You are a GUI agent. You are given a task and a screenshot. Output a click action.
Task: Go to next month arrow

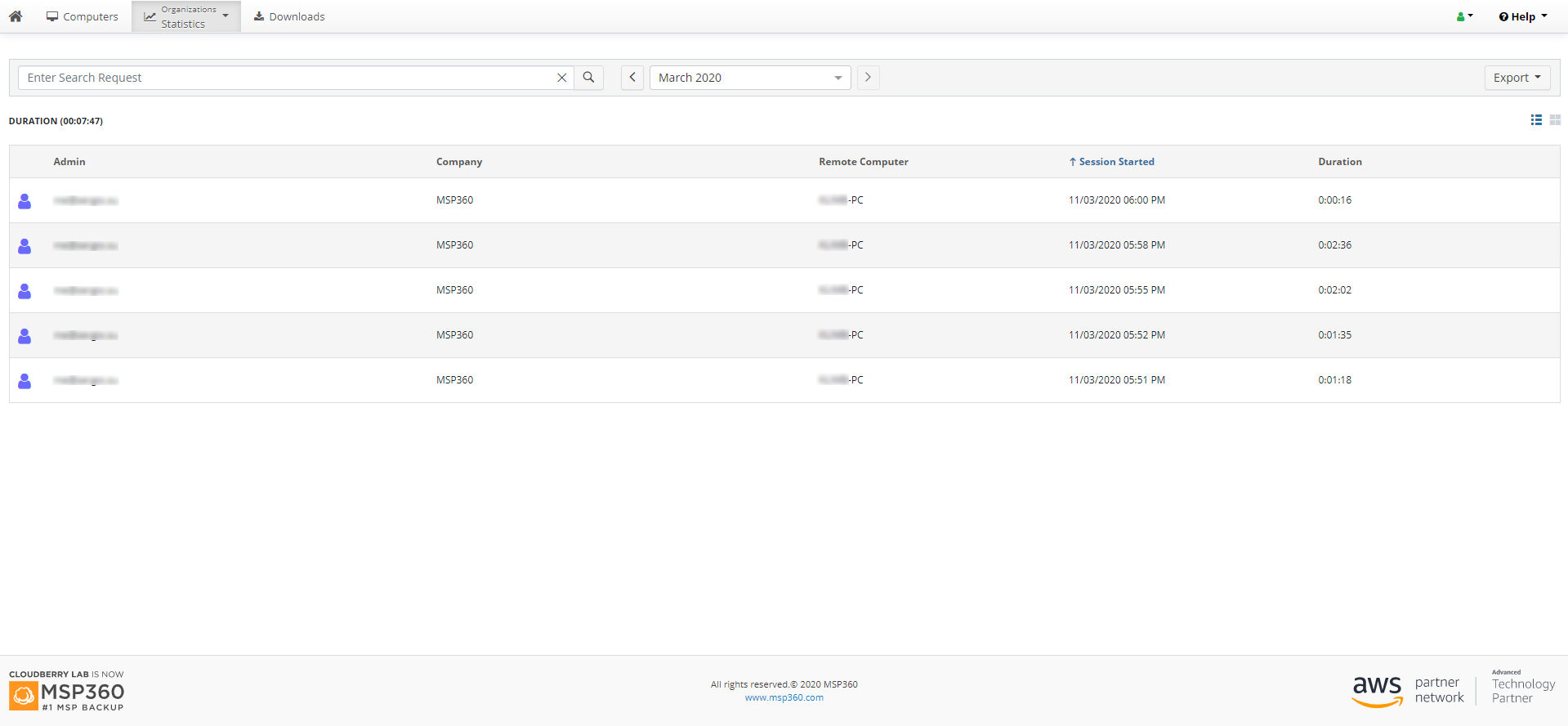(x=868, y=78)
